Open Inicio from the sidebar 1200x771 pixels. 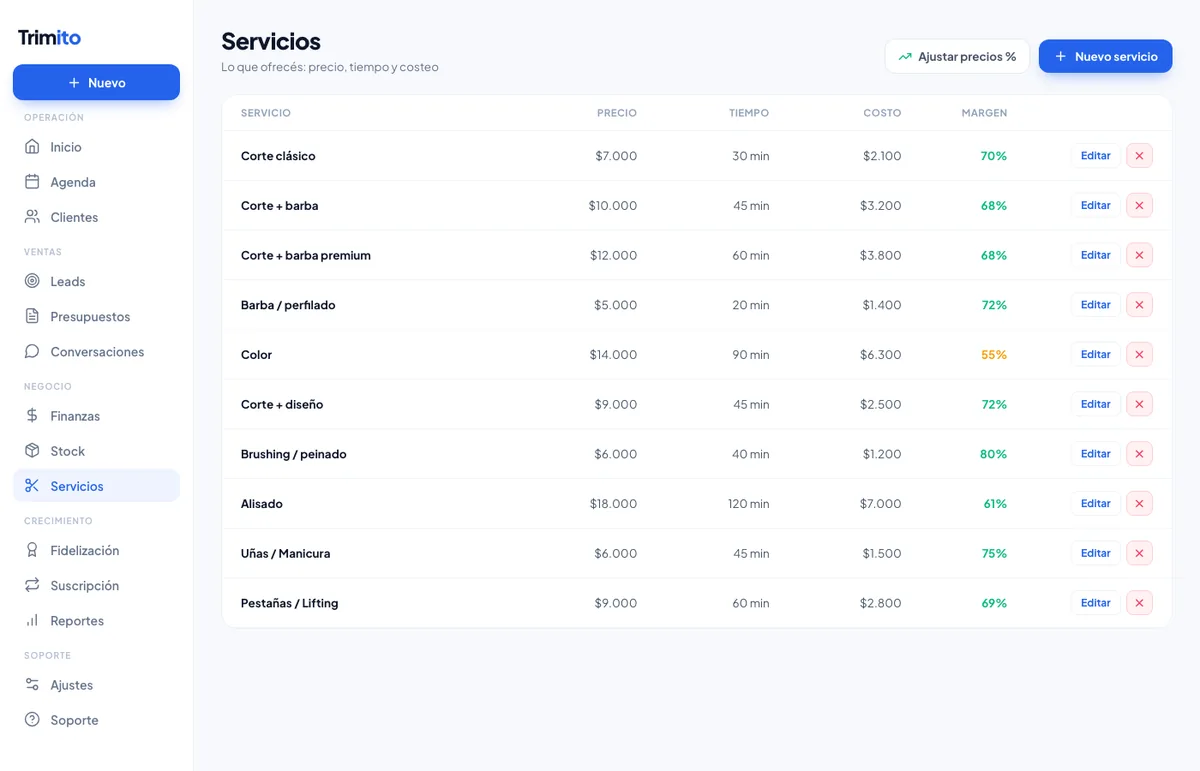tap(96, 147)
